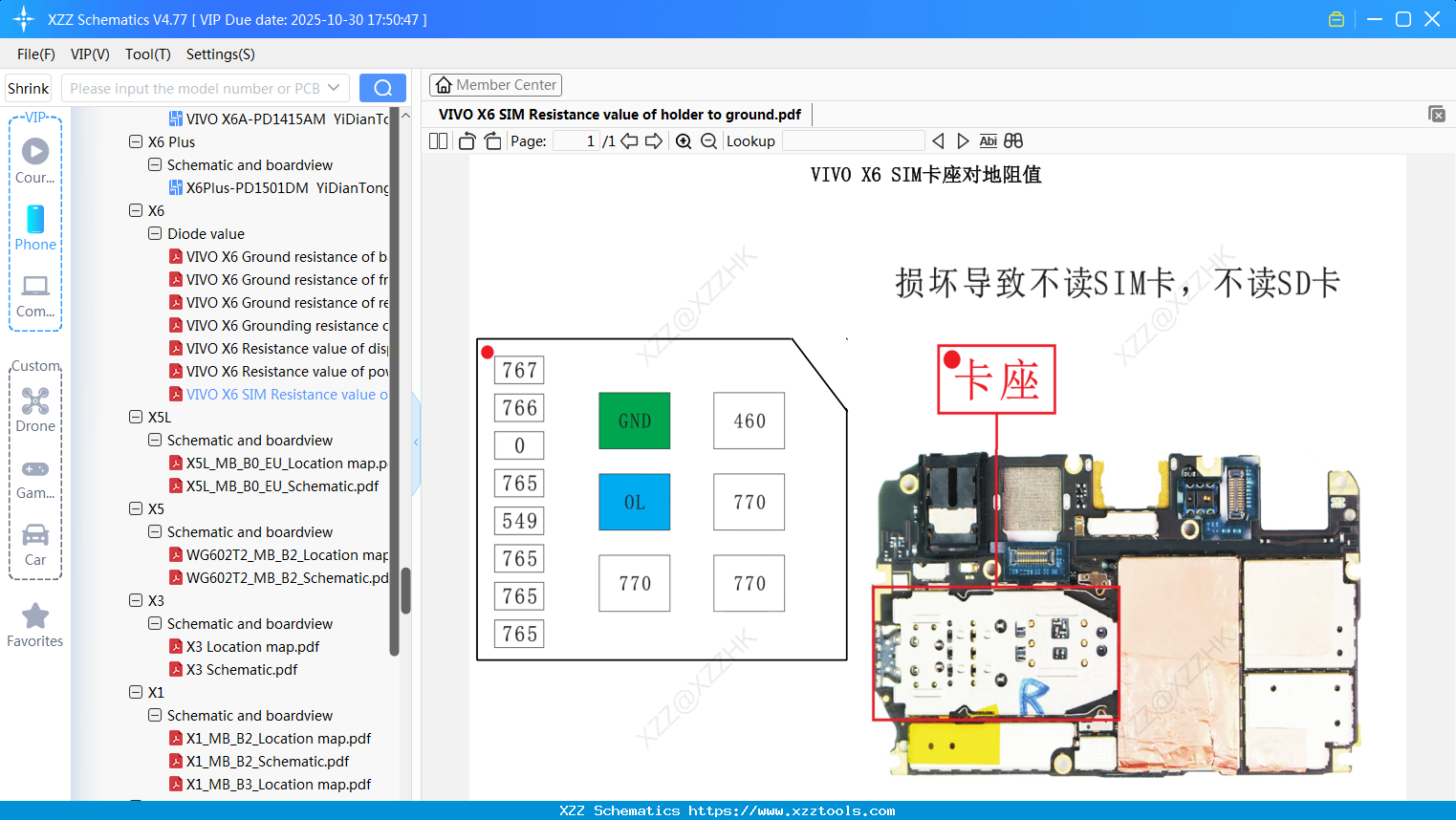Select the Phone category in the sidebar

[34, 229]
